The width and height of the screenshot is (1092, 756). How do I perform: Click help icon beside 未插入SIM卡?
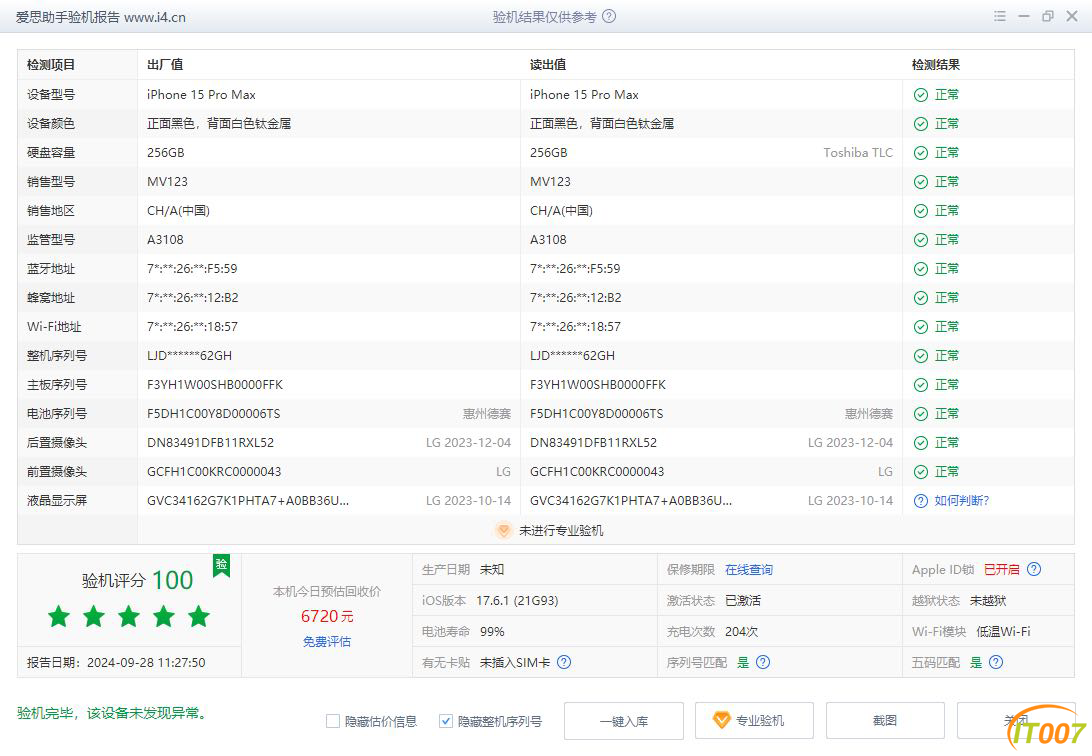point(564,663)
